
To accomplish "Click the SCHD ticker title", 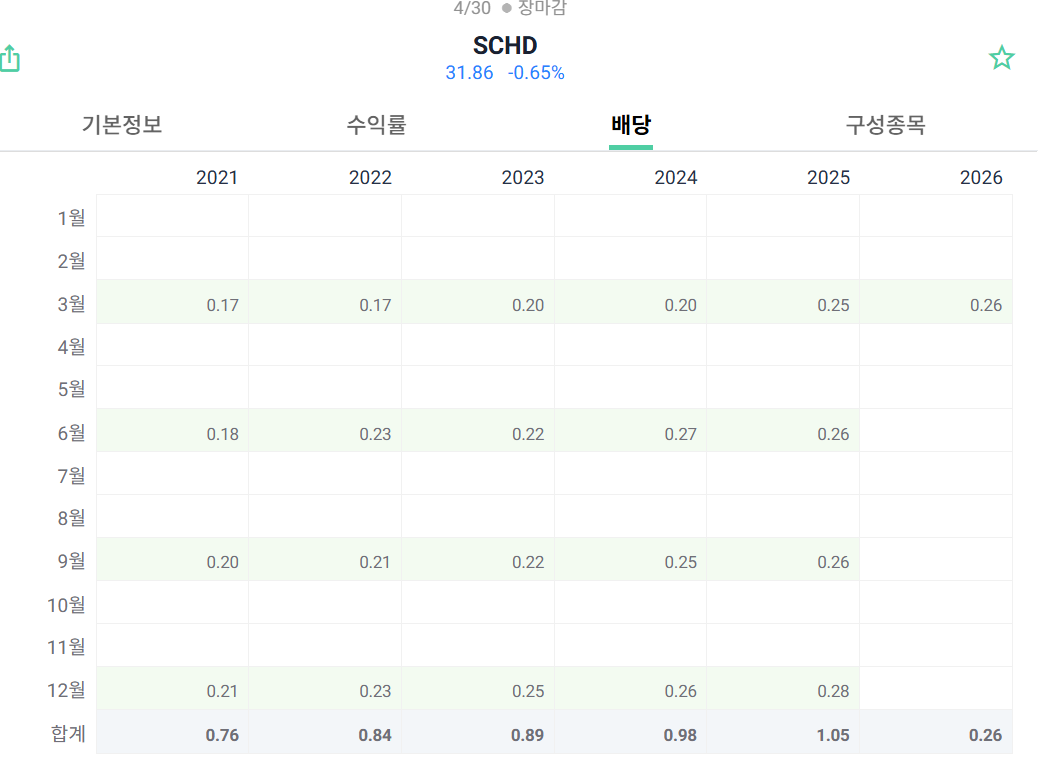I will 505,45.
